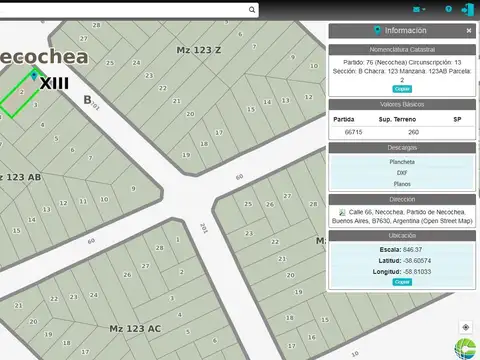Screen dimensions: 480x360
Task: Click the Descargas section header
Action: tap(402, 148)
